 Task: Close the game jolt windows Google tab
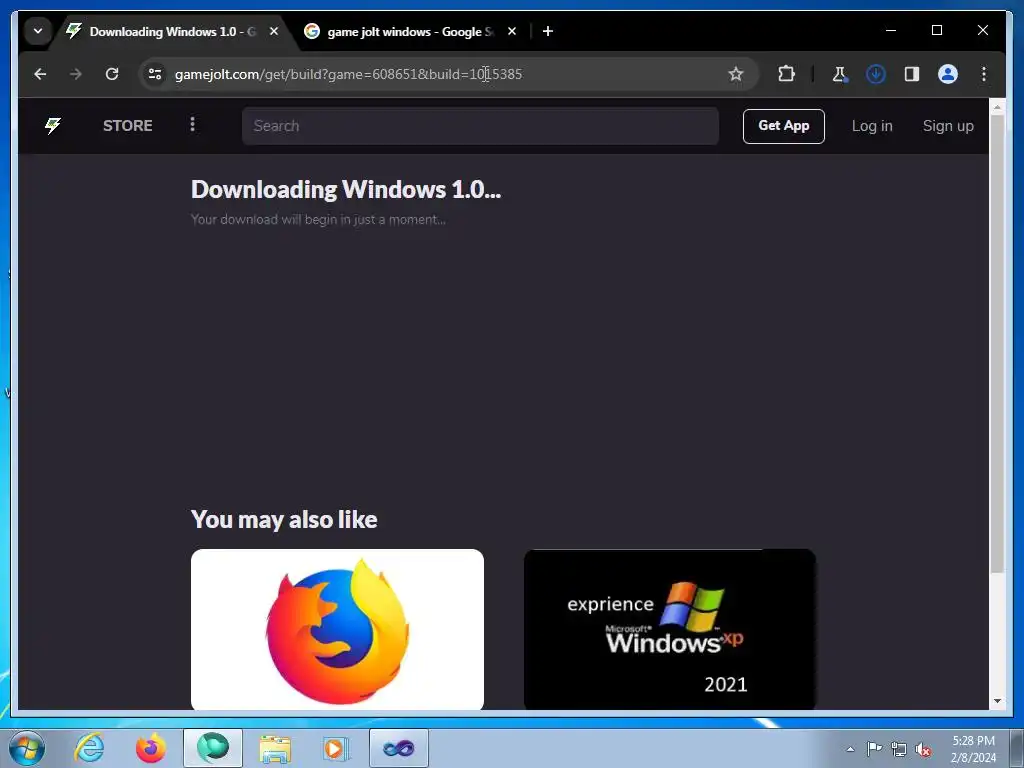pos(512,31)
